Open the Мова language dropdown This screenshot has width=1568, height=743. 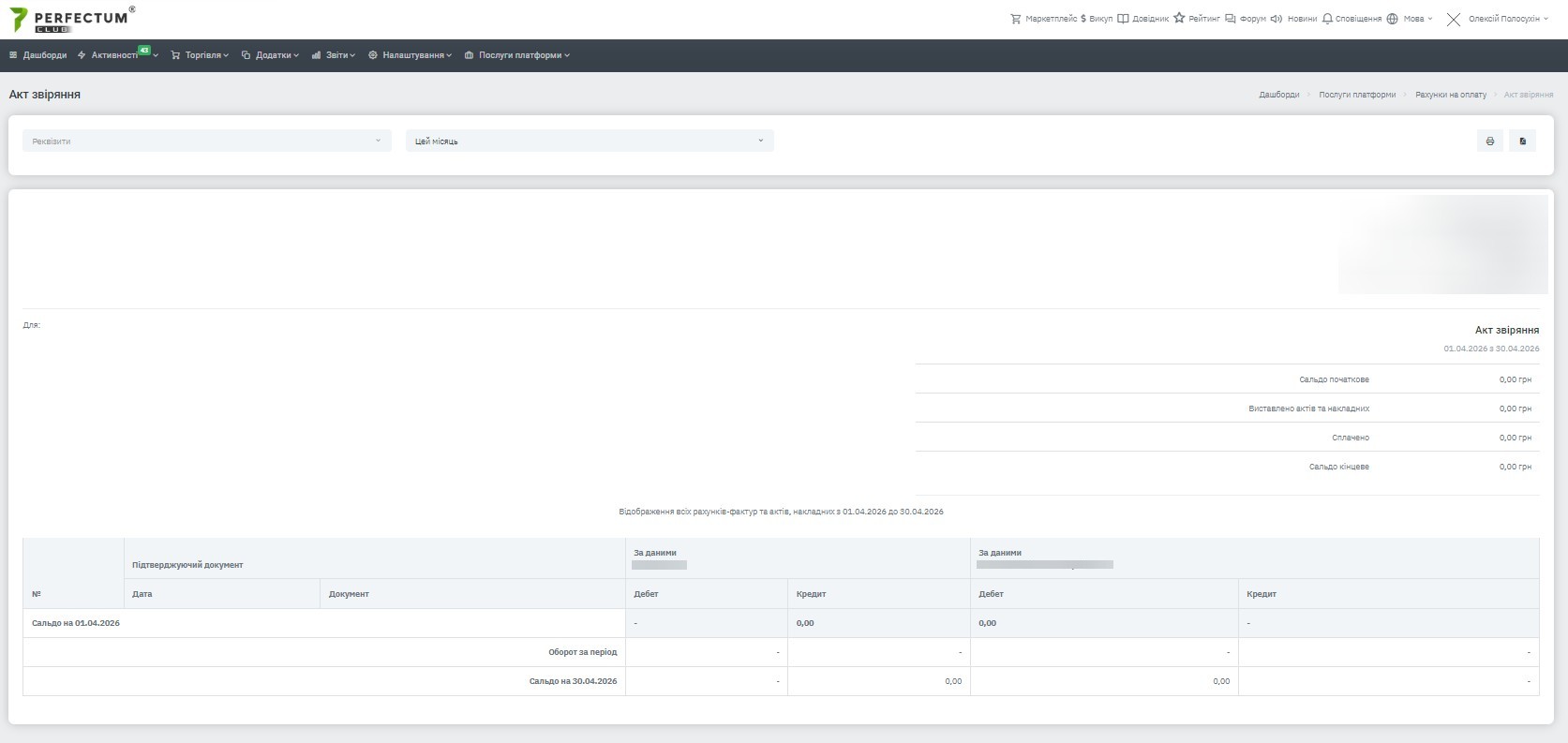pos(1412,19)
